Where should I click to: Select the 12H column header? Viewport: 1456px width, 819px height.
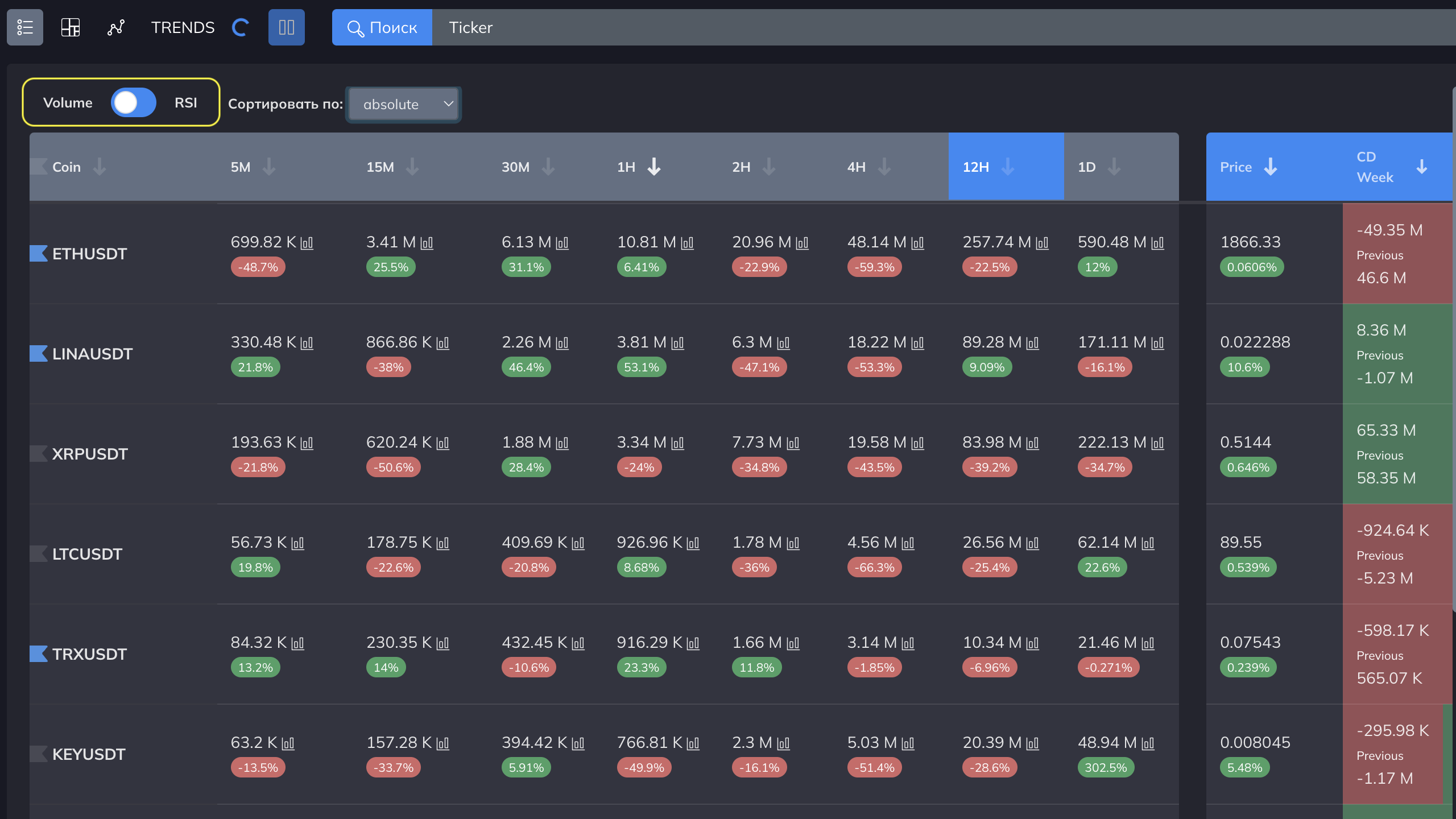coord(1006,167)
